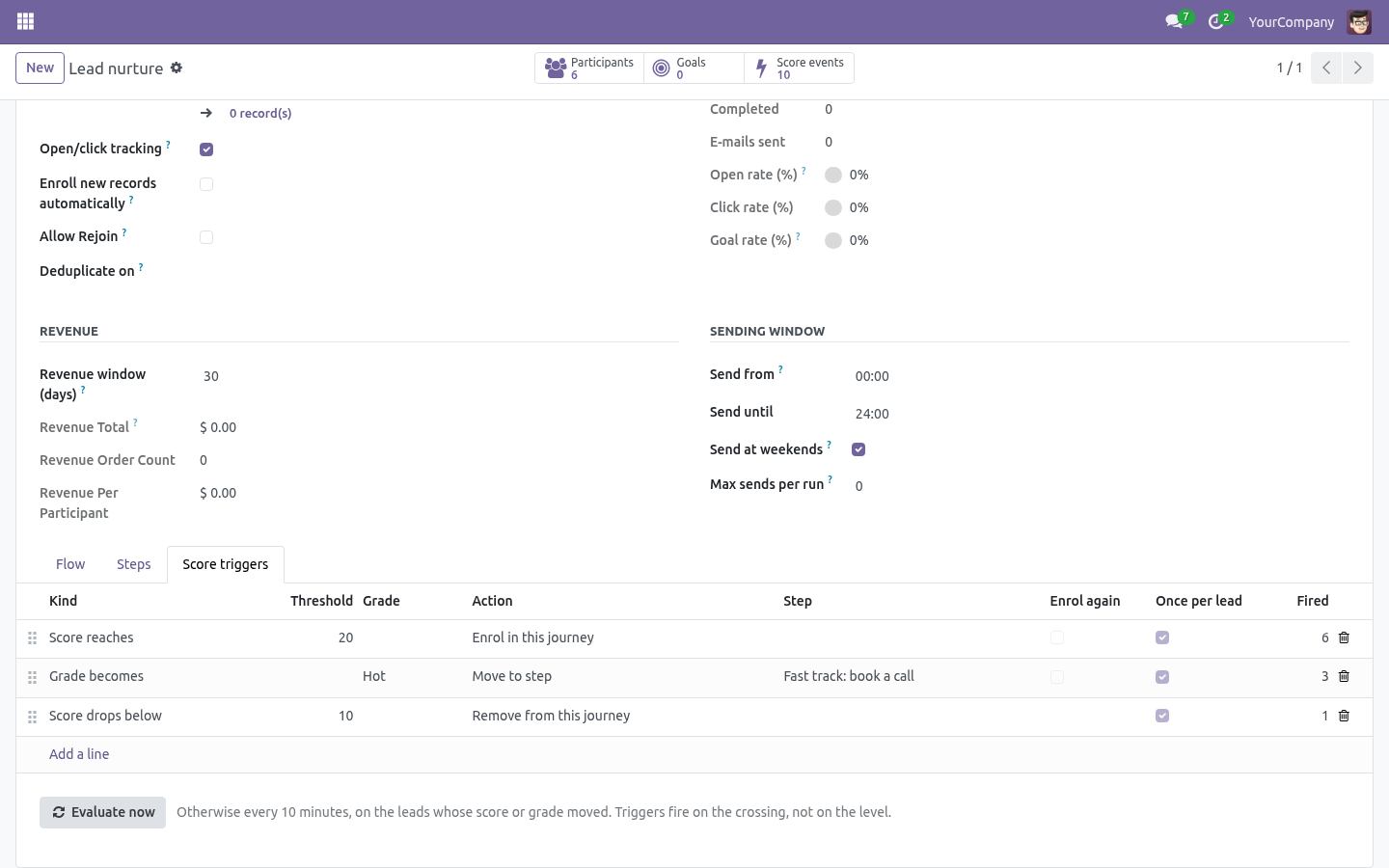The image size is (1389, 868).
Task: Show help tooltip for Max sends per run
Action: click(830, 479)
